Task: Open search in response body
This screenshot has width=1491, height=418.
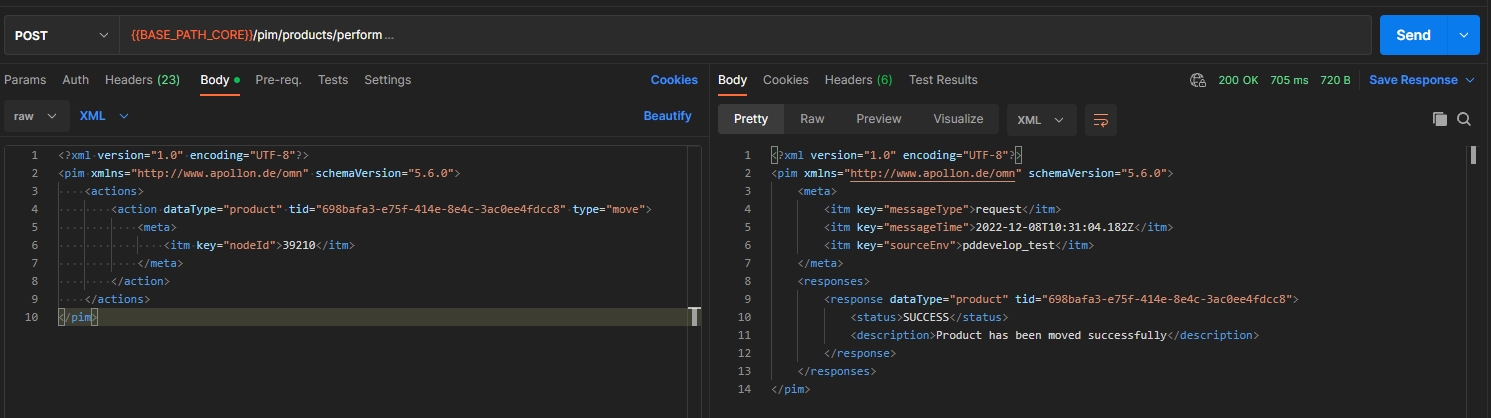Action: 1464,119
